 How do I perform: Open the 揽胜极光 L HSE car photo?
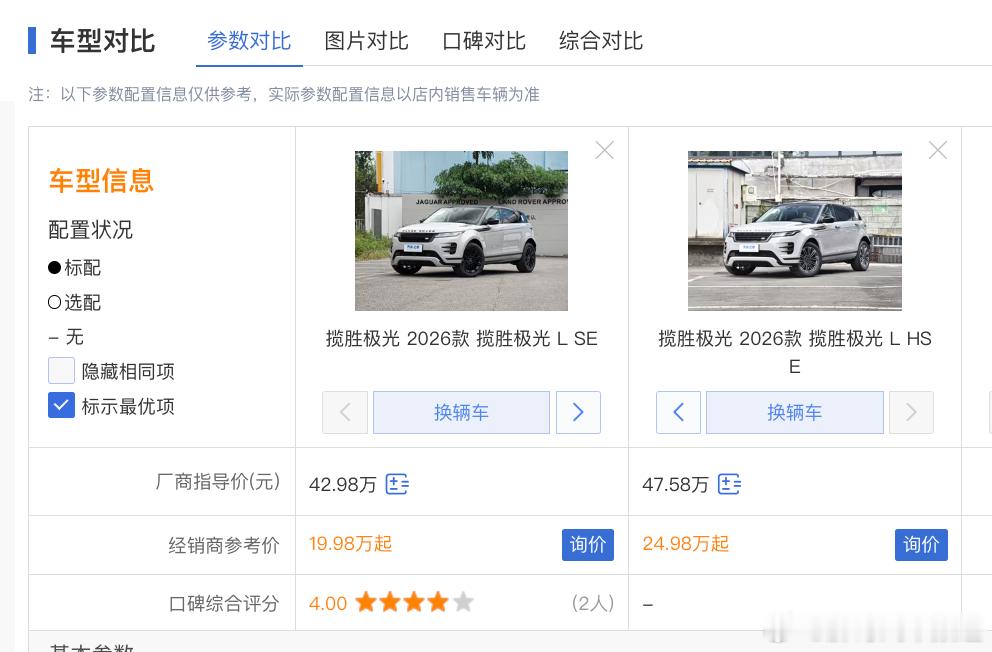tap(795, 231)
